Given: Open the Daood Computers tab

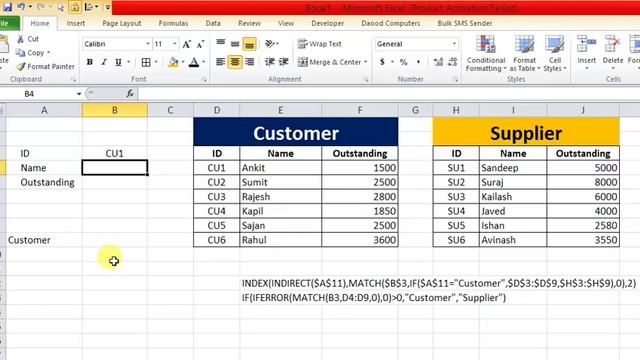Looking at the screenshot, I should click(391, 23).
